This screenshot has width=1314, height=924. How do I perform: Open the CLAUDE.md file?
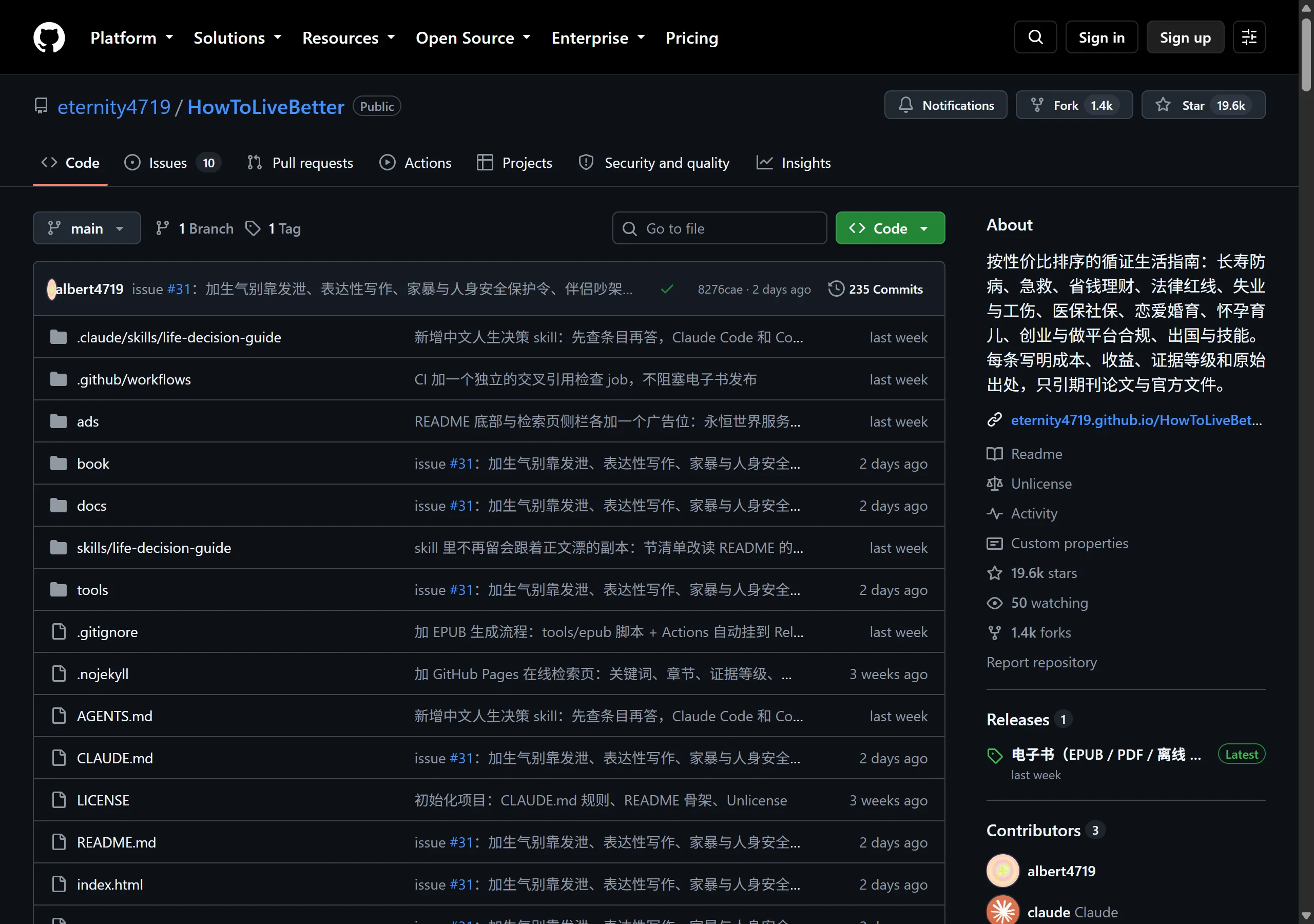pyautogui.click(x=114, y=758)
